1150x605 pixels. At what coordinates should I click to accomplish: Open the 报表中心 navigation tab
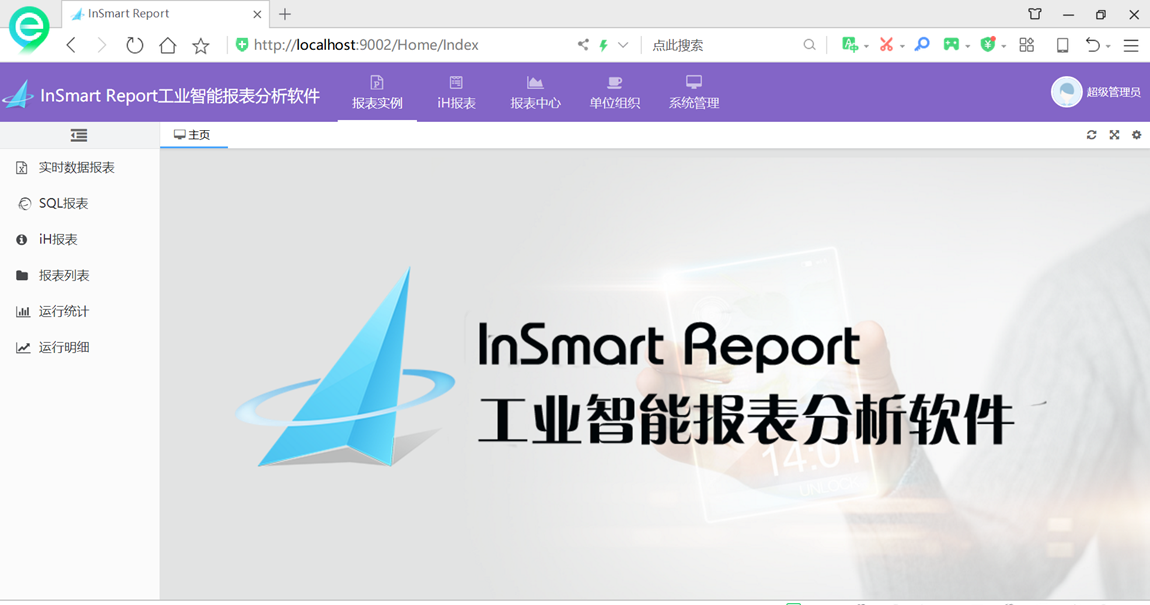[535, 92]
